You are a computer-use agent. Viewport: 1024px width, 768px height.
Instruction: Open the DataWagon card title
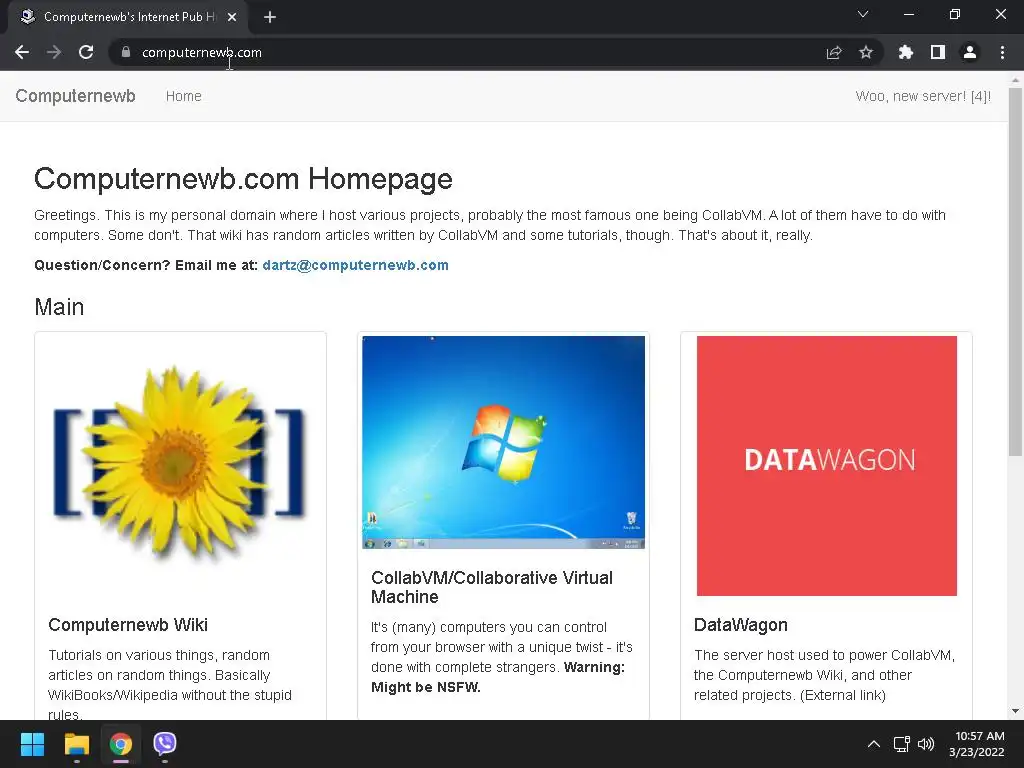click(x=741, y=625)
